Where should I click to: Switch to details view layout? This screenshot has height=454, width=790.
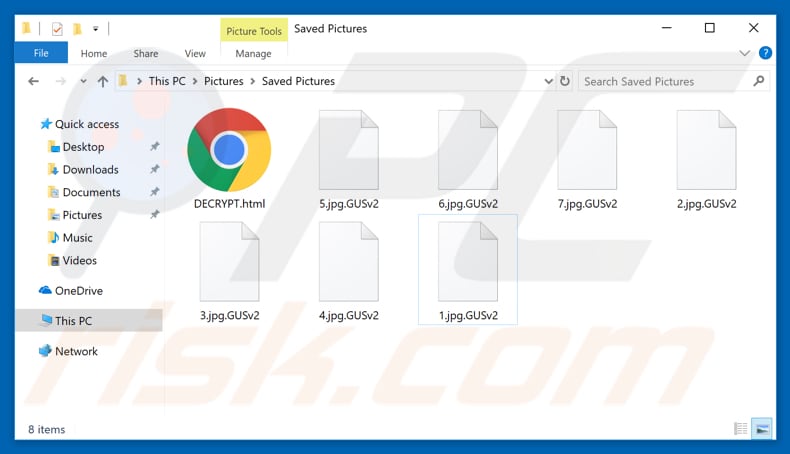(741, 429)
